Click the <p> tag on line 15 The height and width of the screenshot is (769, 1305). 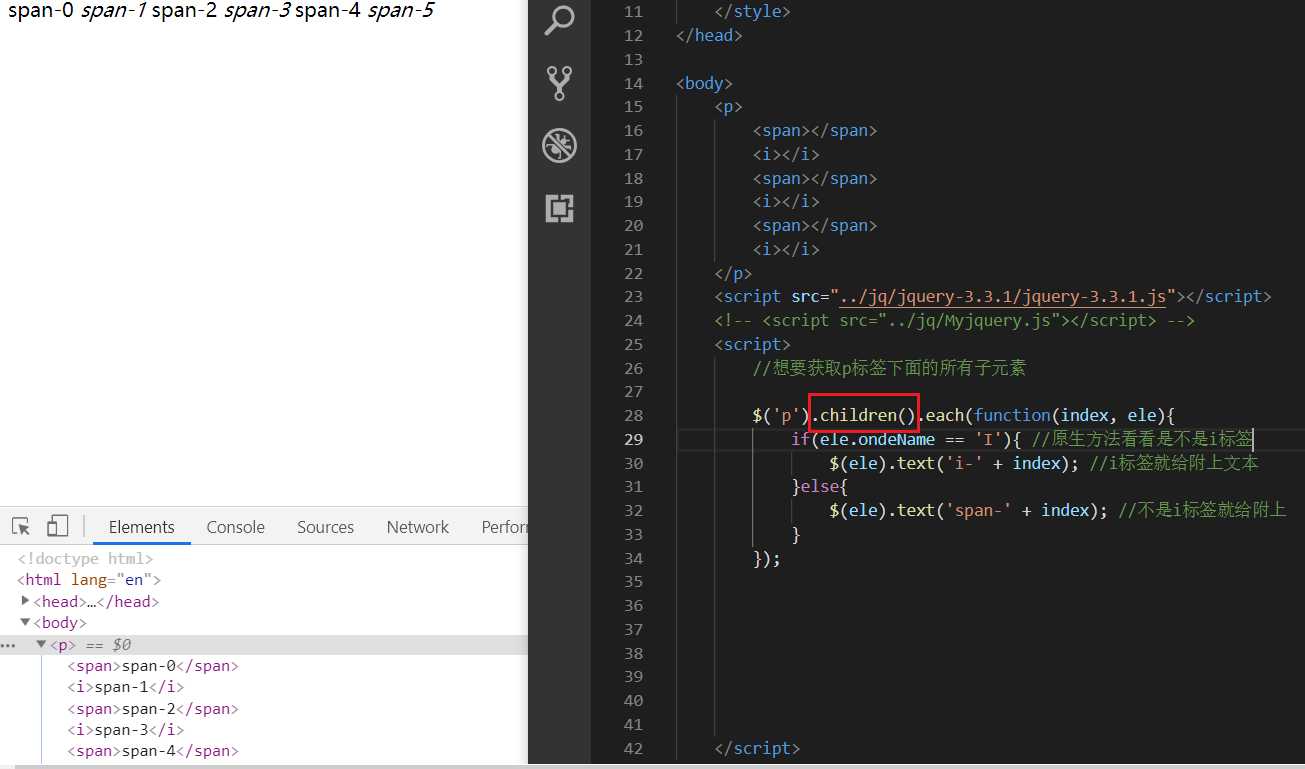(x=728, y=106)
